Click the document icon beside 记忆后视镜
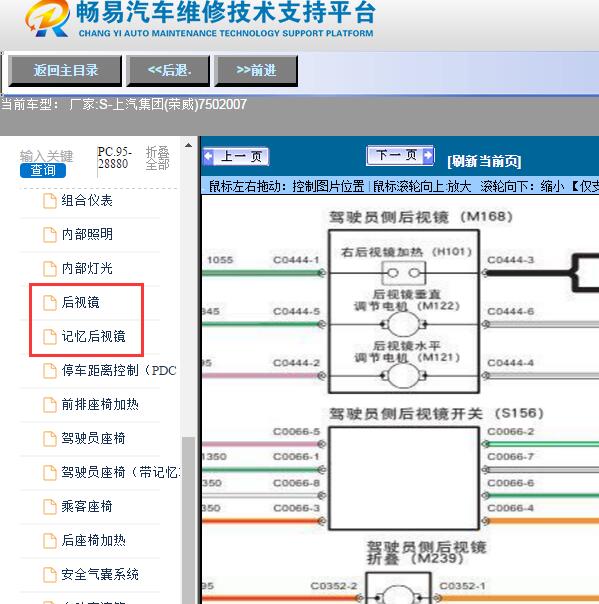Viewport: 599px width, 604px height. coord(50,337)
